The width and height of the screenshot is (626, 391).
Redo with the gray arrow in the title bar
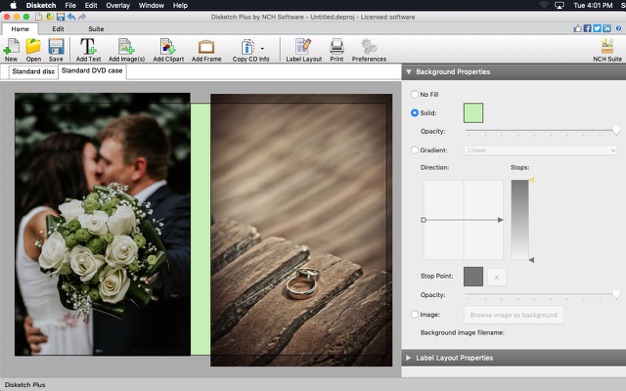click(x=82, y=17)
